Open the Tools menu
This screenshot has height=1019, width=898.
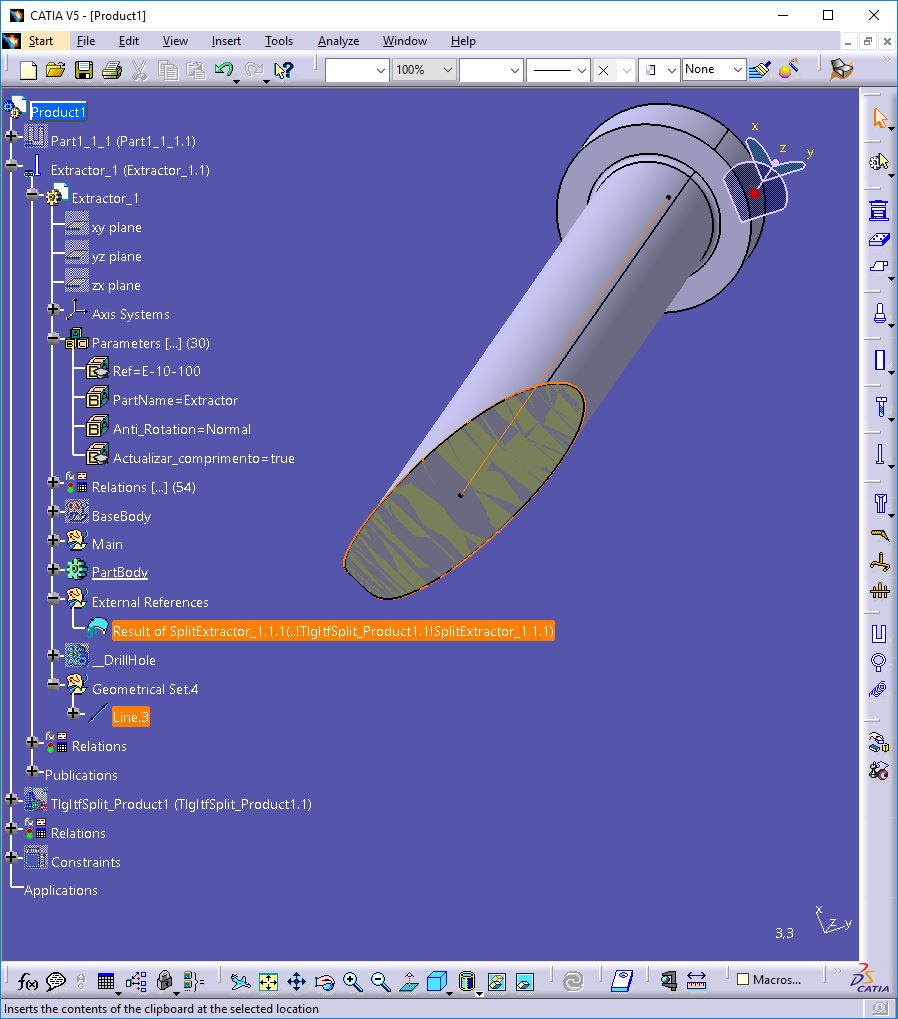(x=279, y=41)
